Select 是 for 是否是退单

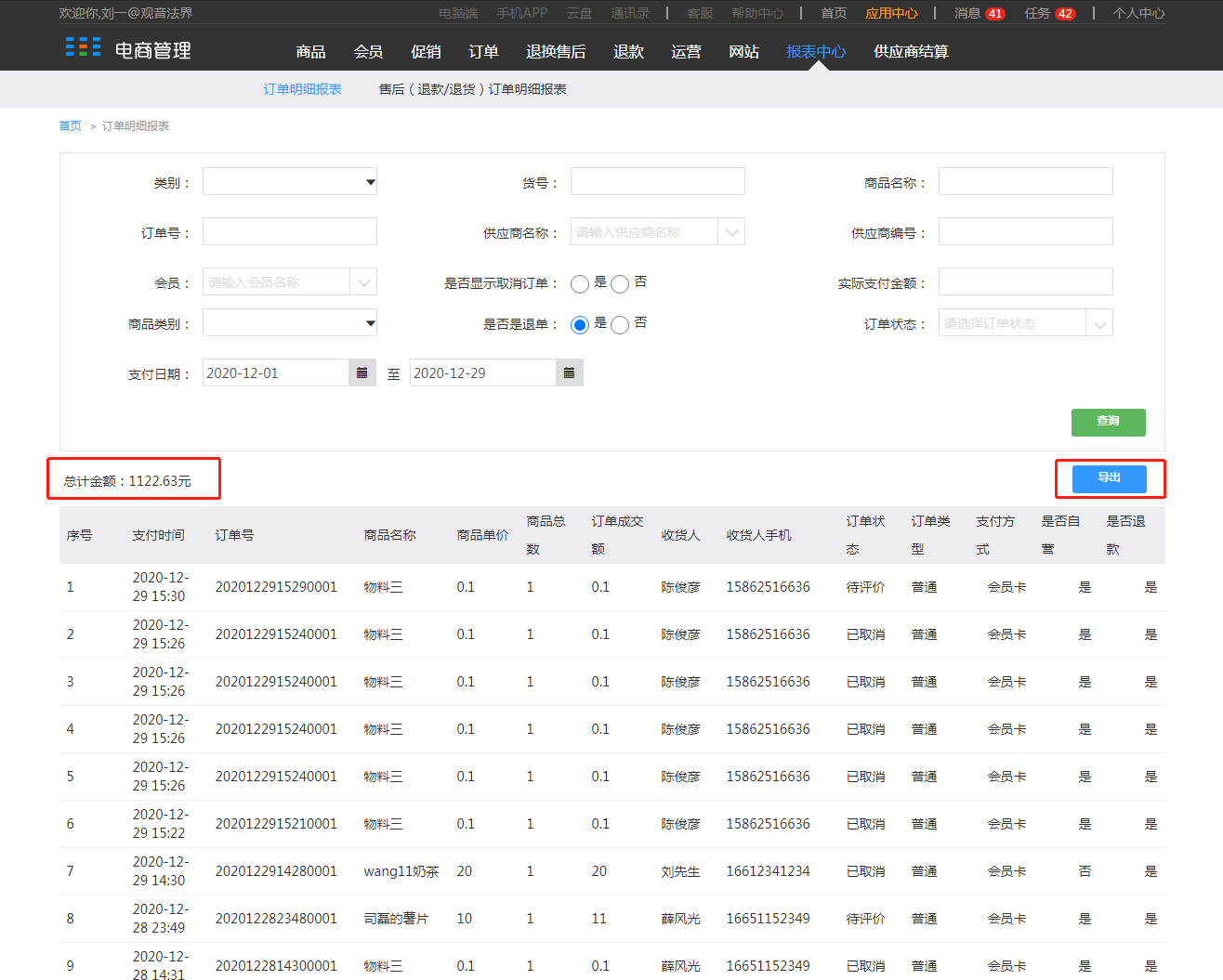pos(580,324)
